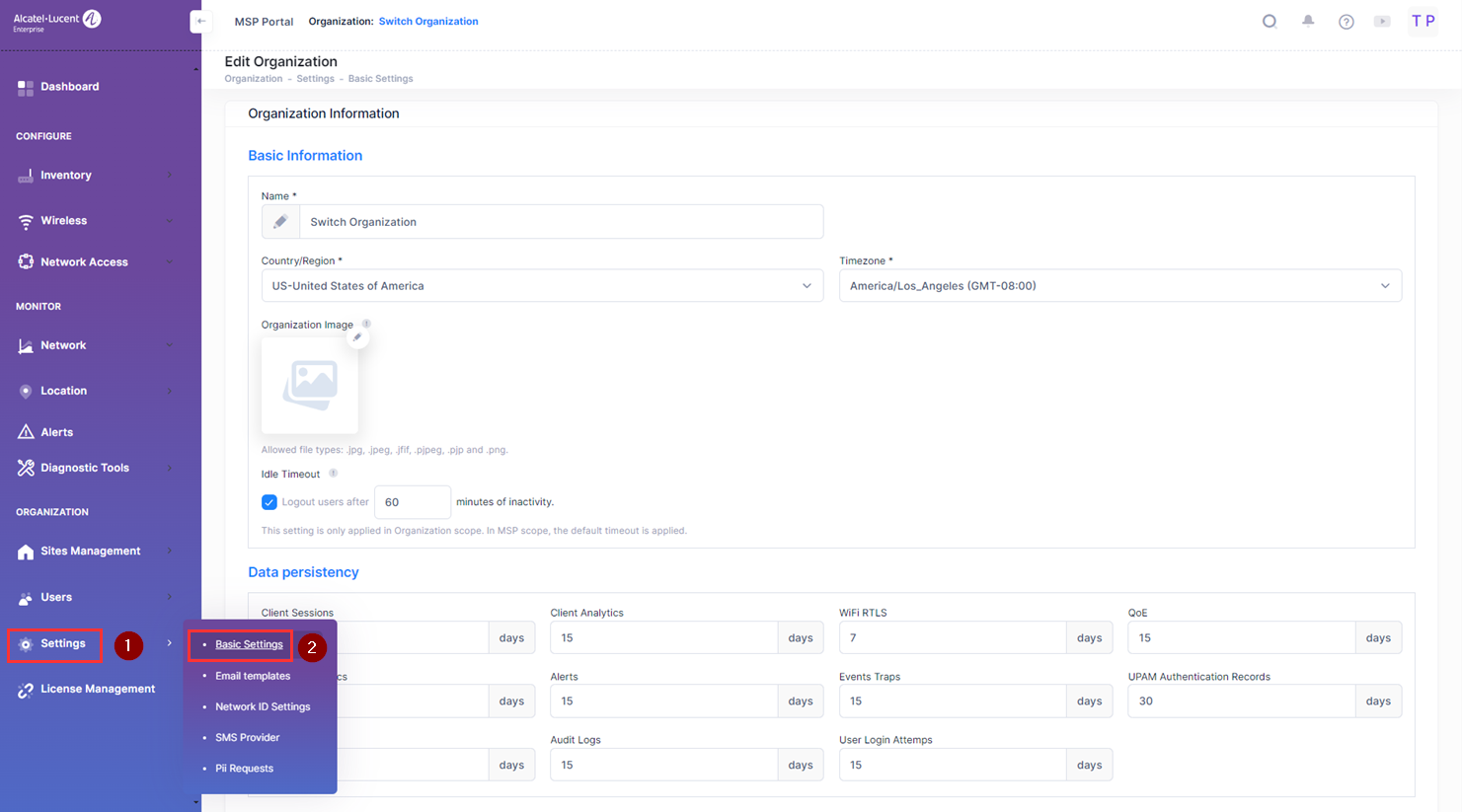The image size is (1462, 812).
Task: Open the TP user profile avatar
Action: pos(1423,21)
